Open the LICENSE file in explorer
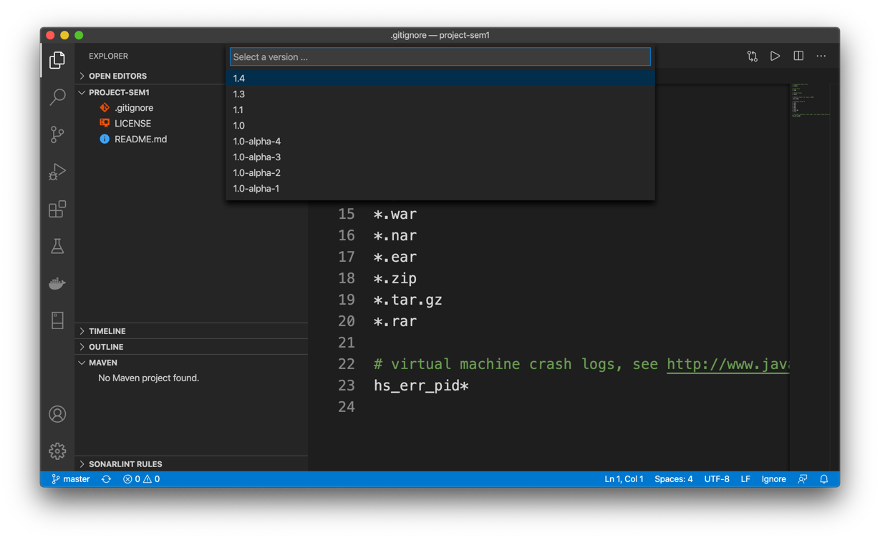Image resolution: width=880 pixels, height=540 pixels. point(132,123)
